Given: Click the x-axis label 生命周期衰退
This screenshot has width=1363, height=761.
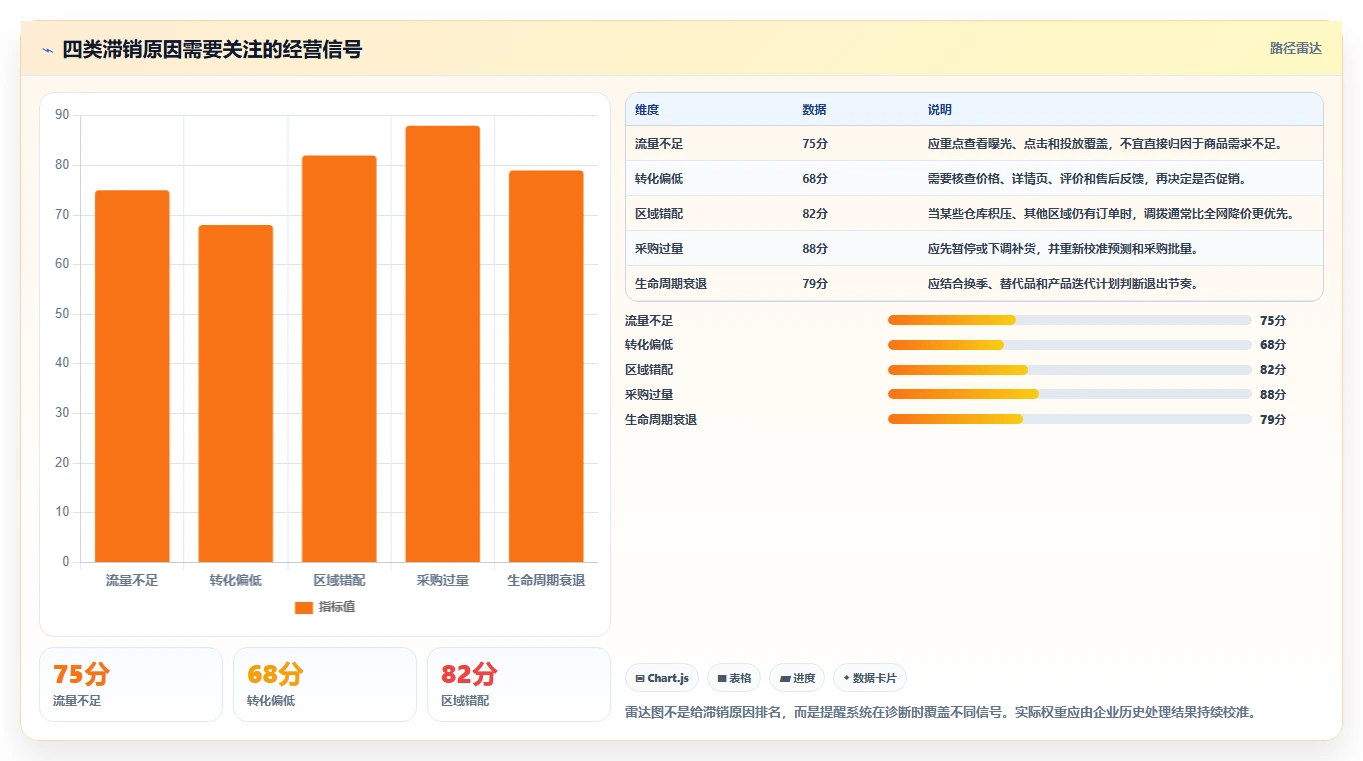Looking at the screenshot, I should pyautogui.click(x=546, y=580).
